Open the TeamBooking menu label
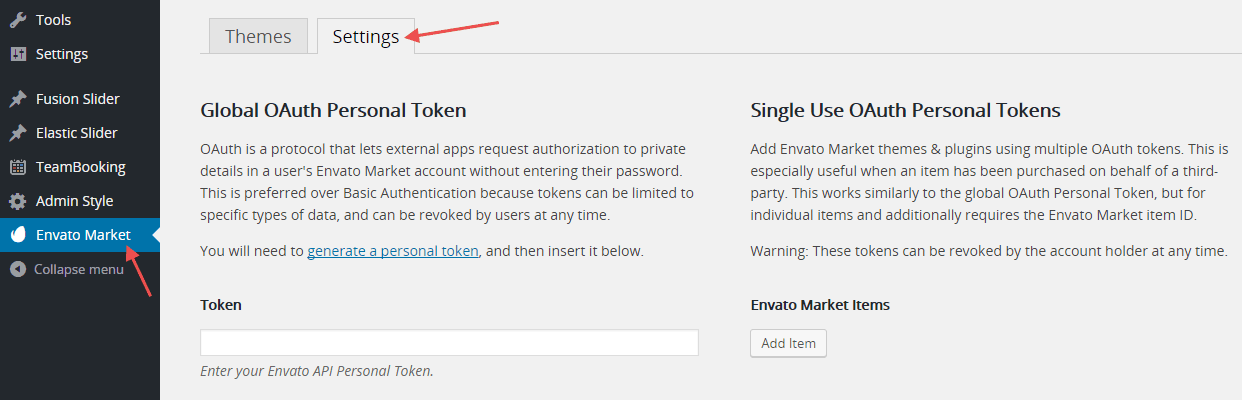1242x400 pixels. 80,167
